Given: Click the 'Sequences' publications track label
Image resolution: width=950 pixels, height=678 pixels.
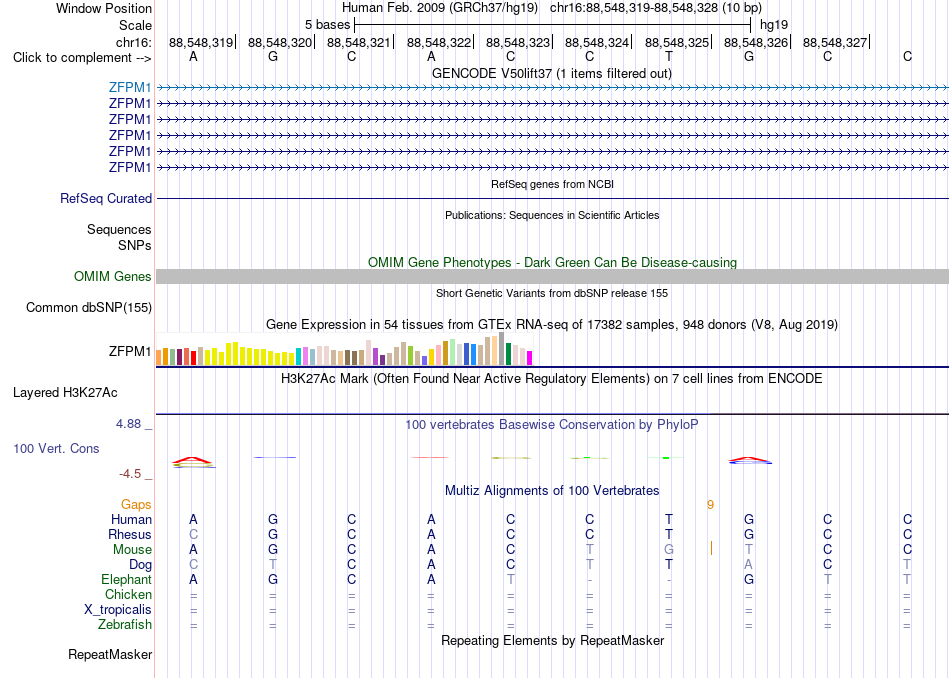Looking at the screenshot, I should coord(119,229).
